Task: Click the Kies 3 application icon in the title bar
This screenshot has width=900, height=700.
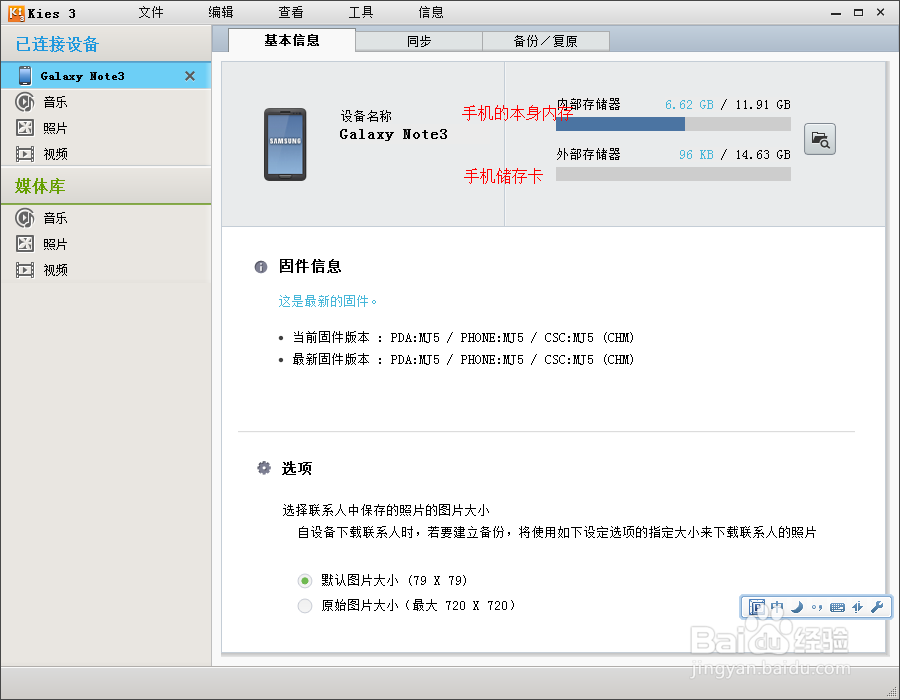Action: point(11,12)
